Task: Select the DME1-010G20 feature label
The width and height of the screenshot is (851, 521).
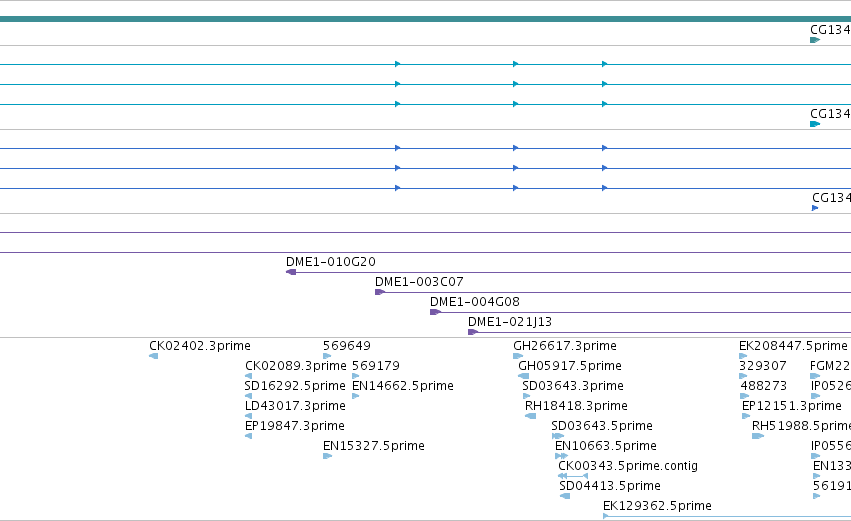Action: 331,262
